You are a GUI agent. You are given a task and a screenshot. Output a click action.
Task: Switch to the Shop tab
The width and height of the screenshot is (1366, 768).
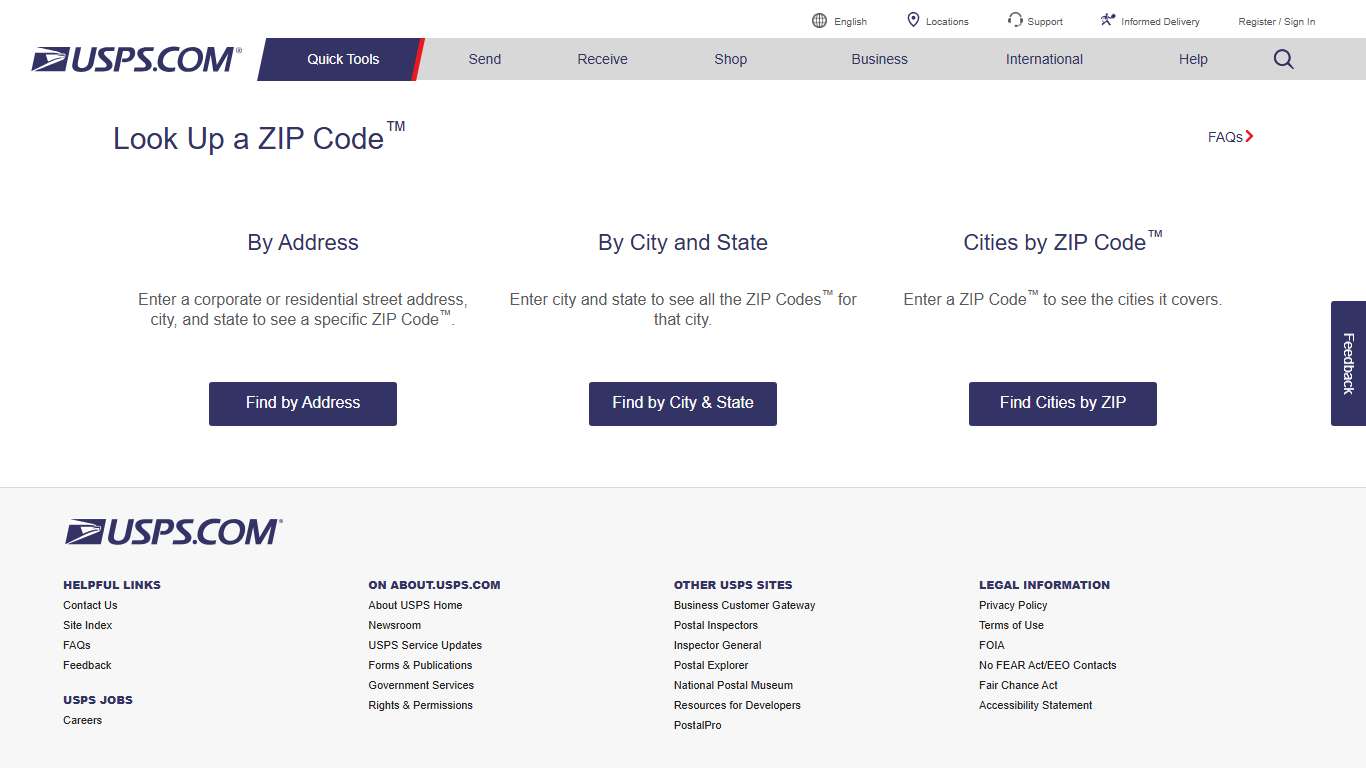point(730,59)
